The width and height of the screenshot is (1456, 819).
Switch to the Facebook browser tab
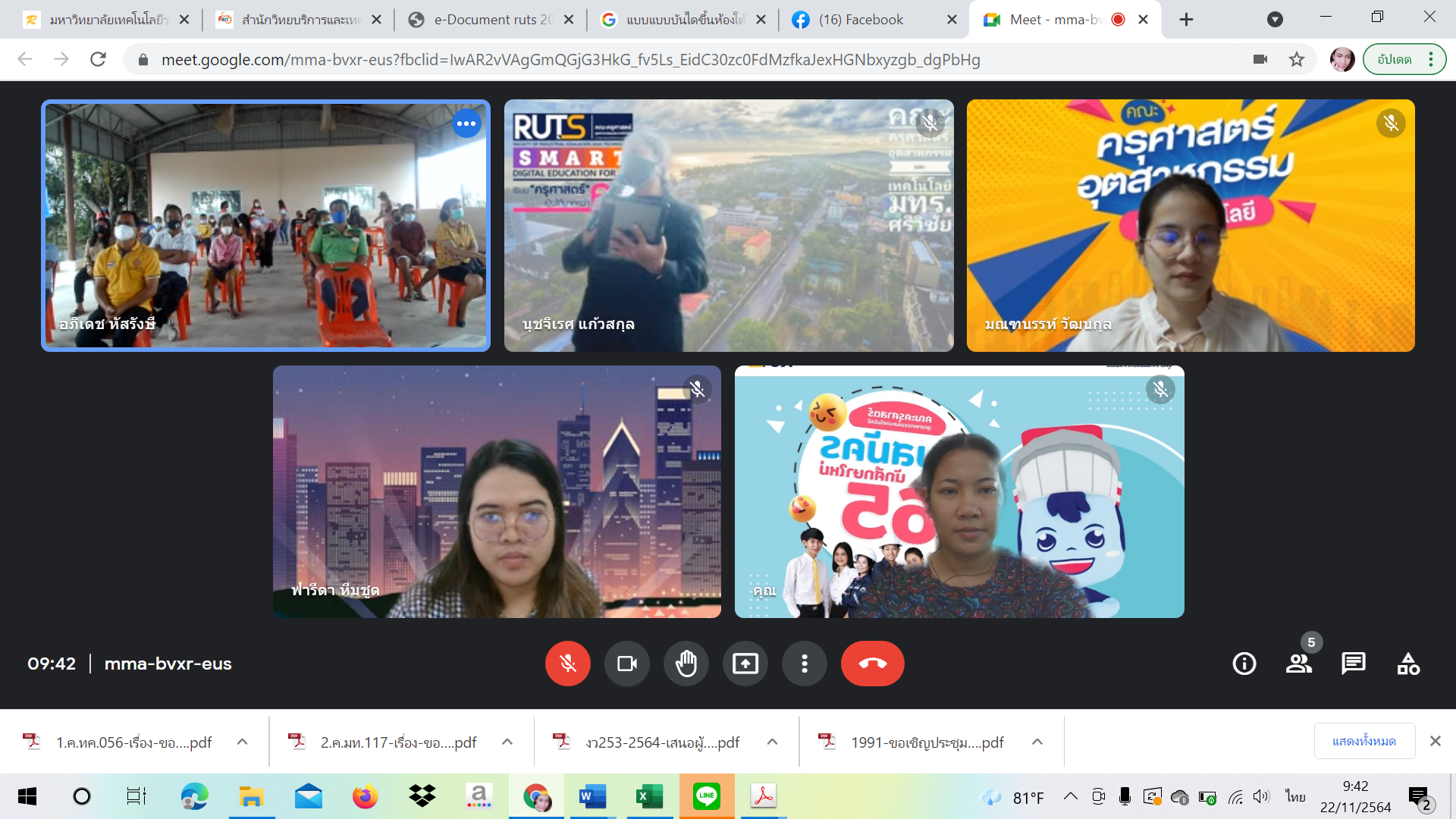coord(861,20)
